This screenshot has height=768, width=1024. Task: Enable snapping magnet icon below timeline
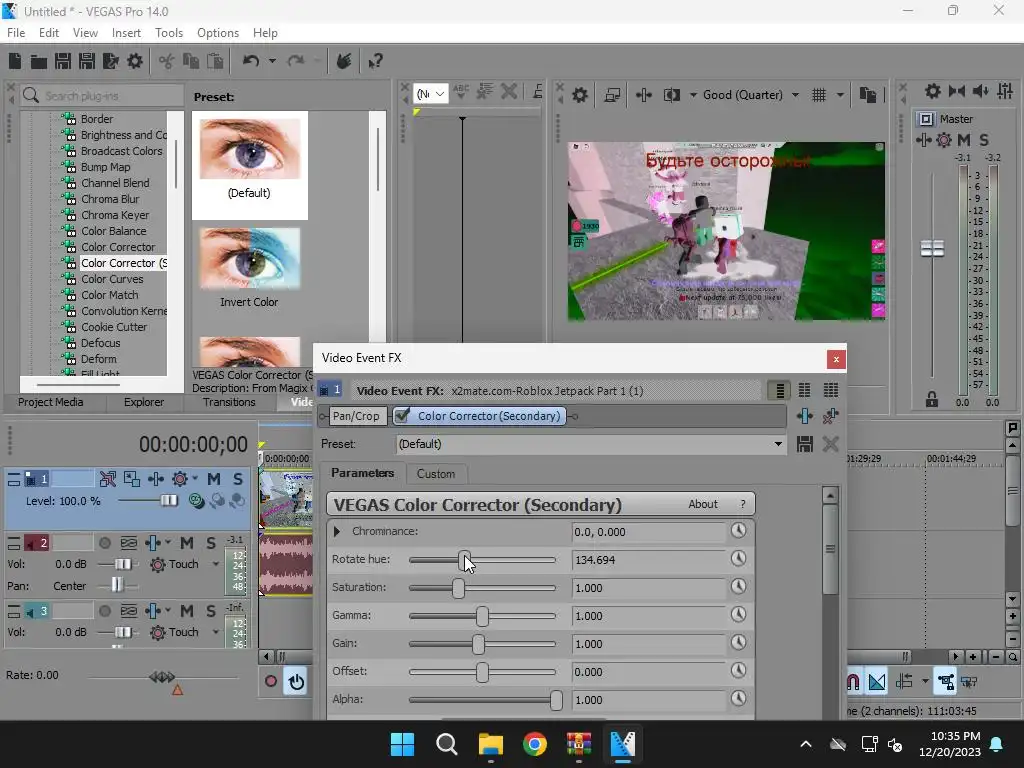[x=854, y=682]
